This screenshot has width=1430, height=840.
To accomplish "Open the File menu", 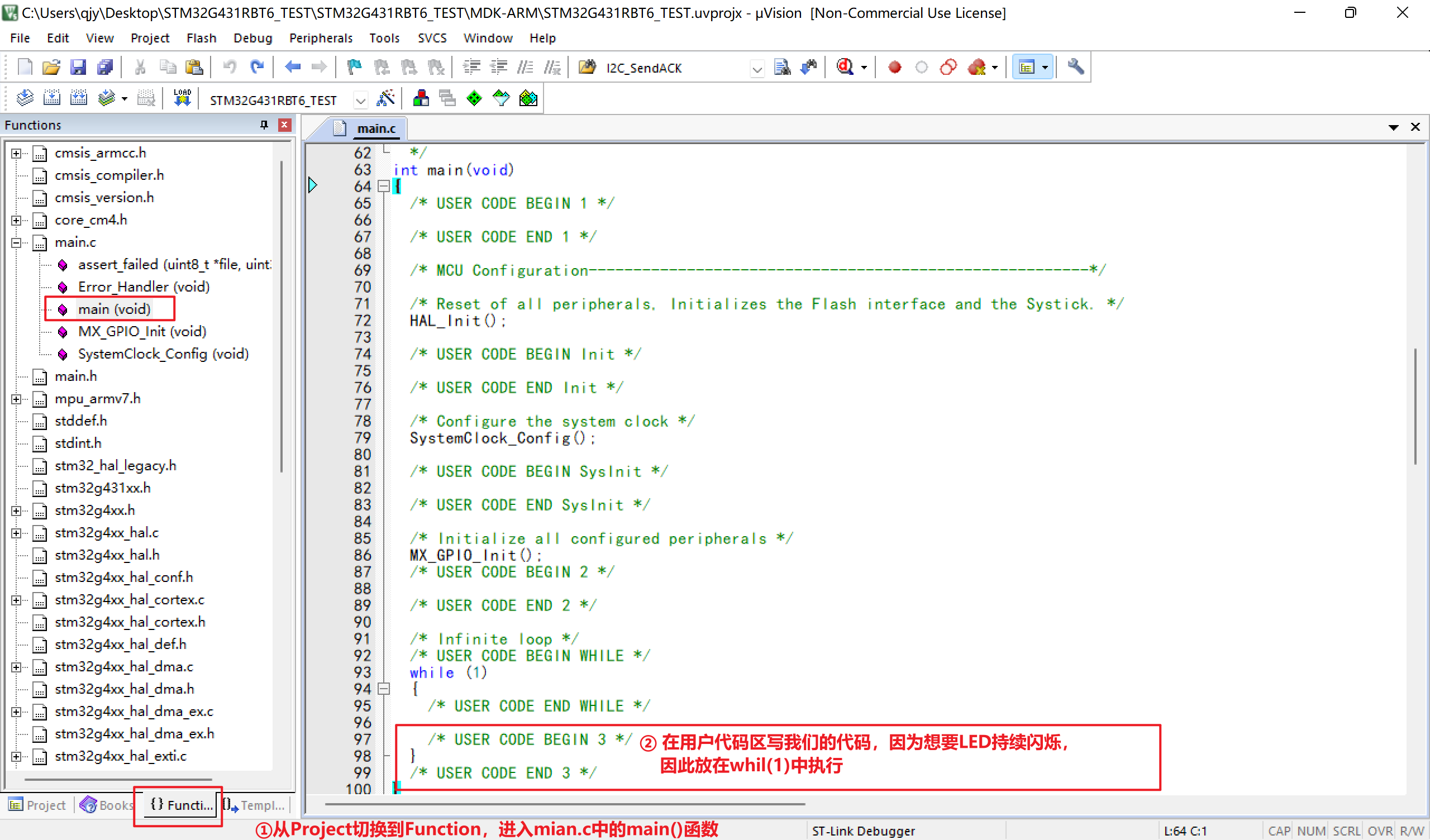I will click(20, 38).
